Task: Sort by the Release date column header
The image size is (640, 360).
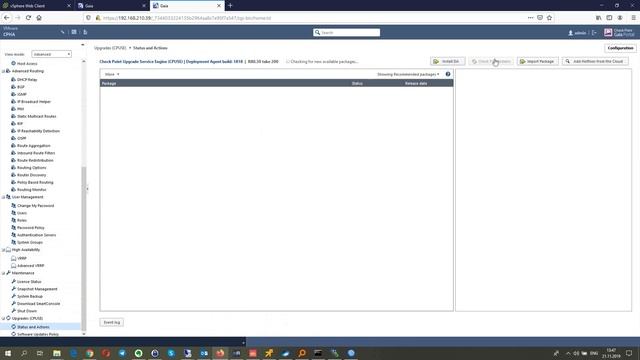Action: point(416,83)
